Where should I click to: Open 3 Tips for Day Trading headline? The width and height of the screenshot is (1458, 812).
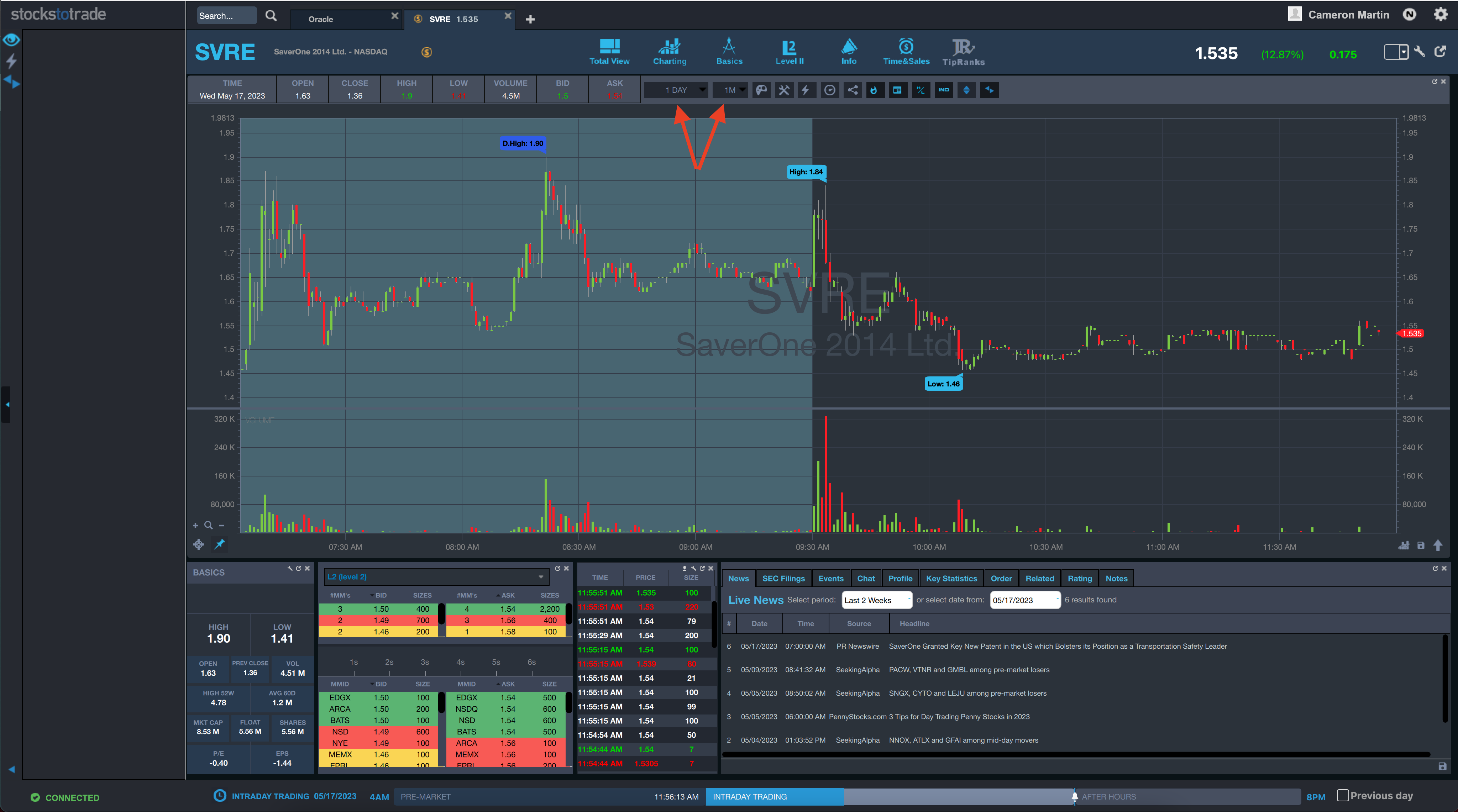tap(959, 717)
